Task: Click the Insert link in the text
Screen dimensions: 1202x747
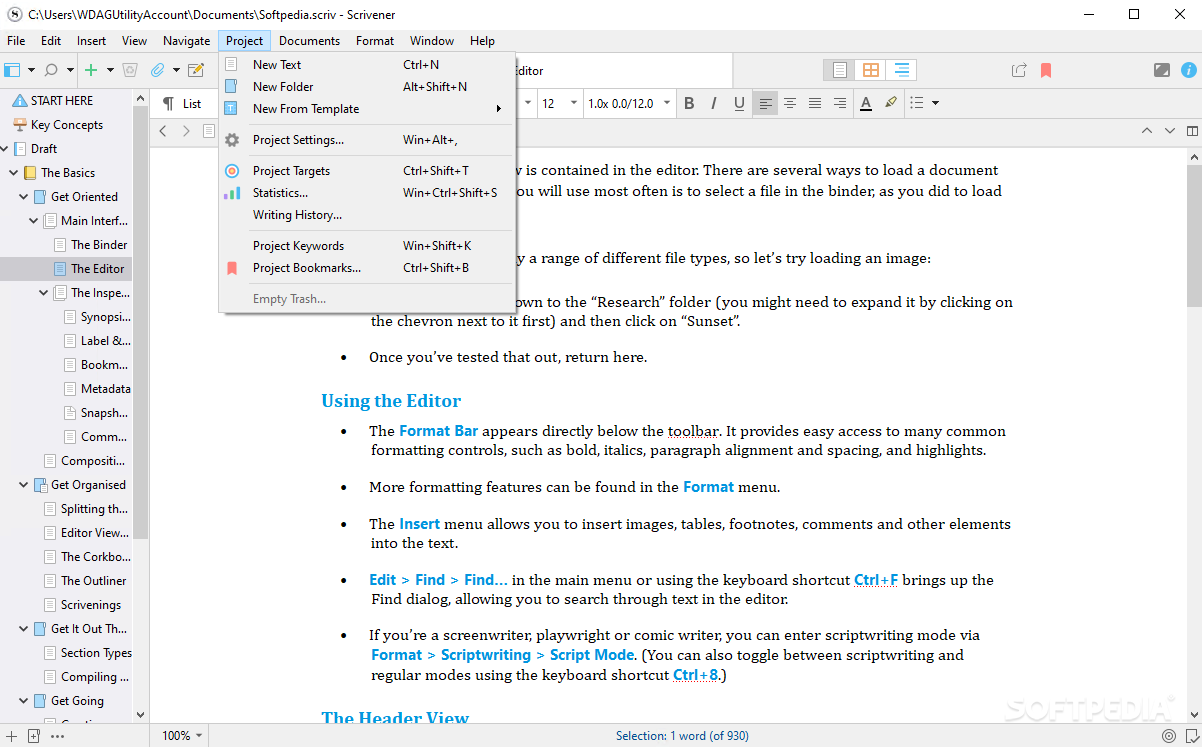Action: point(419,524)
